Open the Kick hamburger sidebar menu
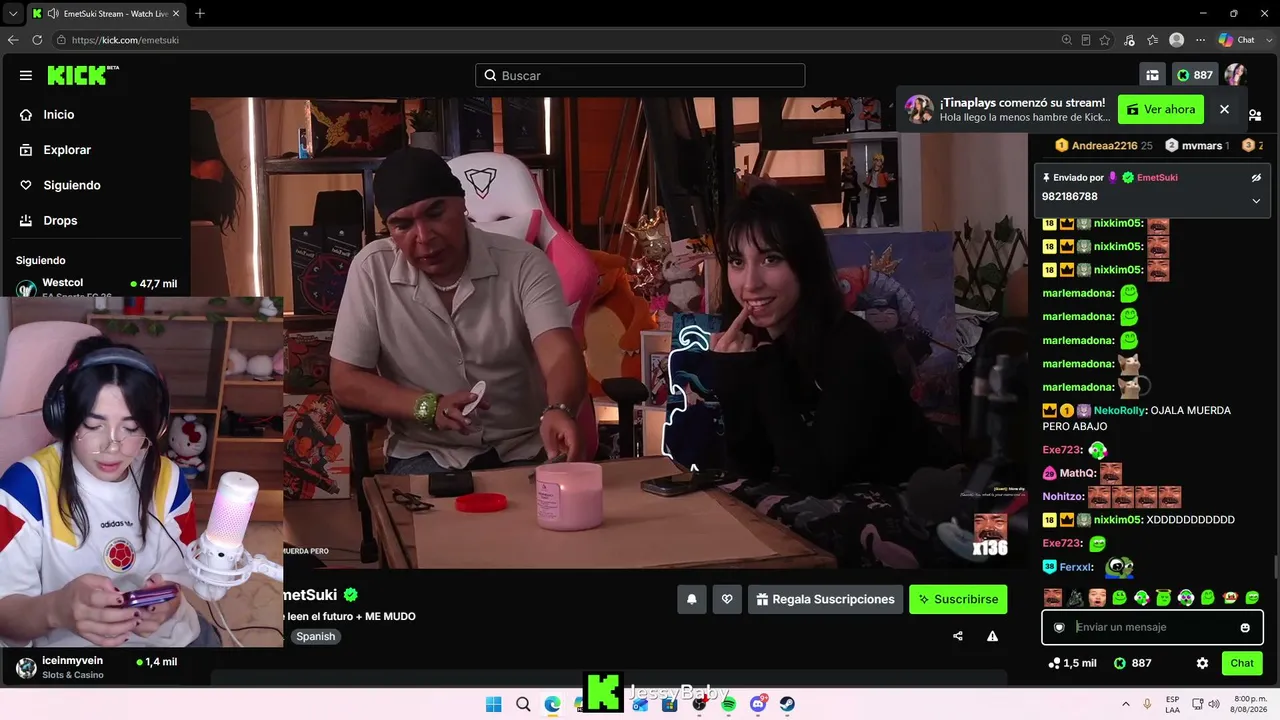Screen dimensions: 1280x720 click(26, 75)
